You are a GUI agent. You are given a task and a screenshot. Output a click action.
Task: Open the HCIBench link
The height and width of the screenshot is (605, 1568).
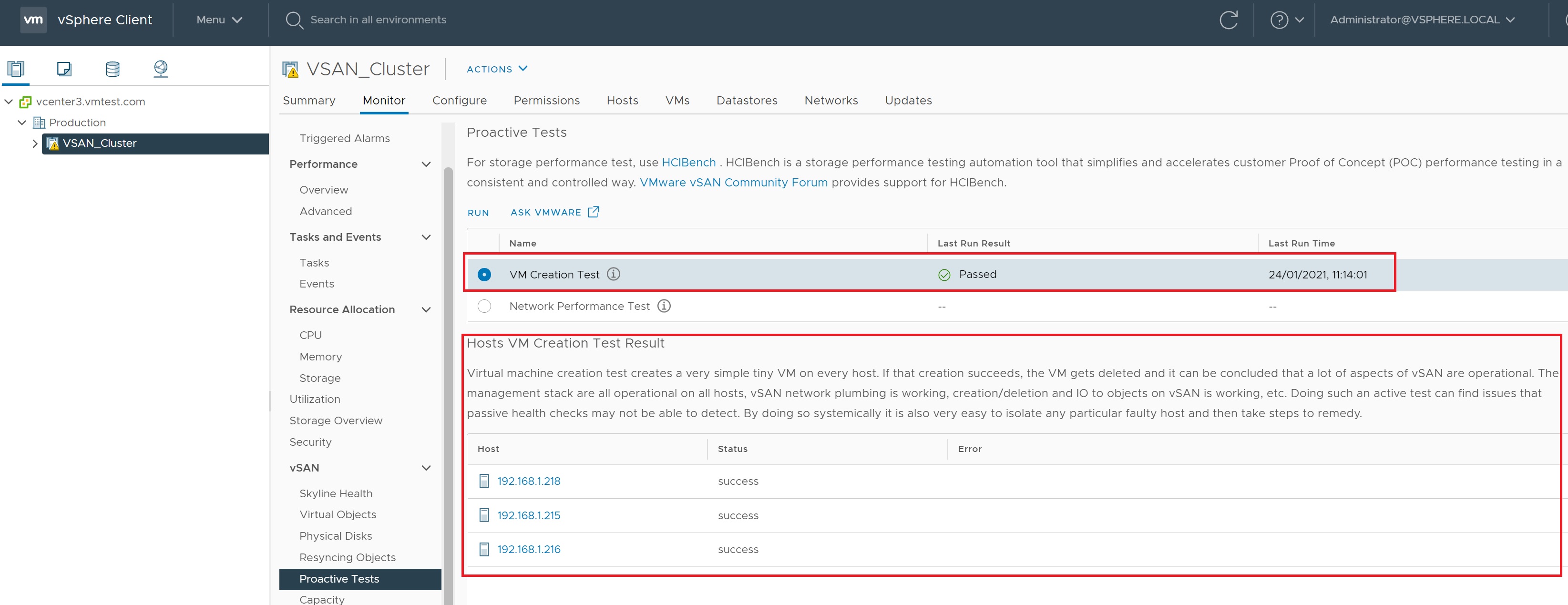[688, 163]
